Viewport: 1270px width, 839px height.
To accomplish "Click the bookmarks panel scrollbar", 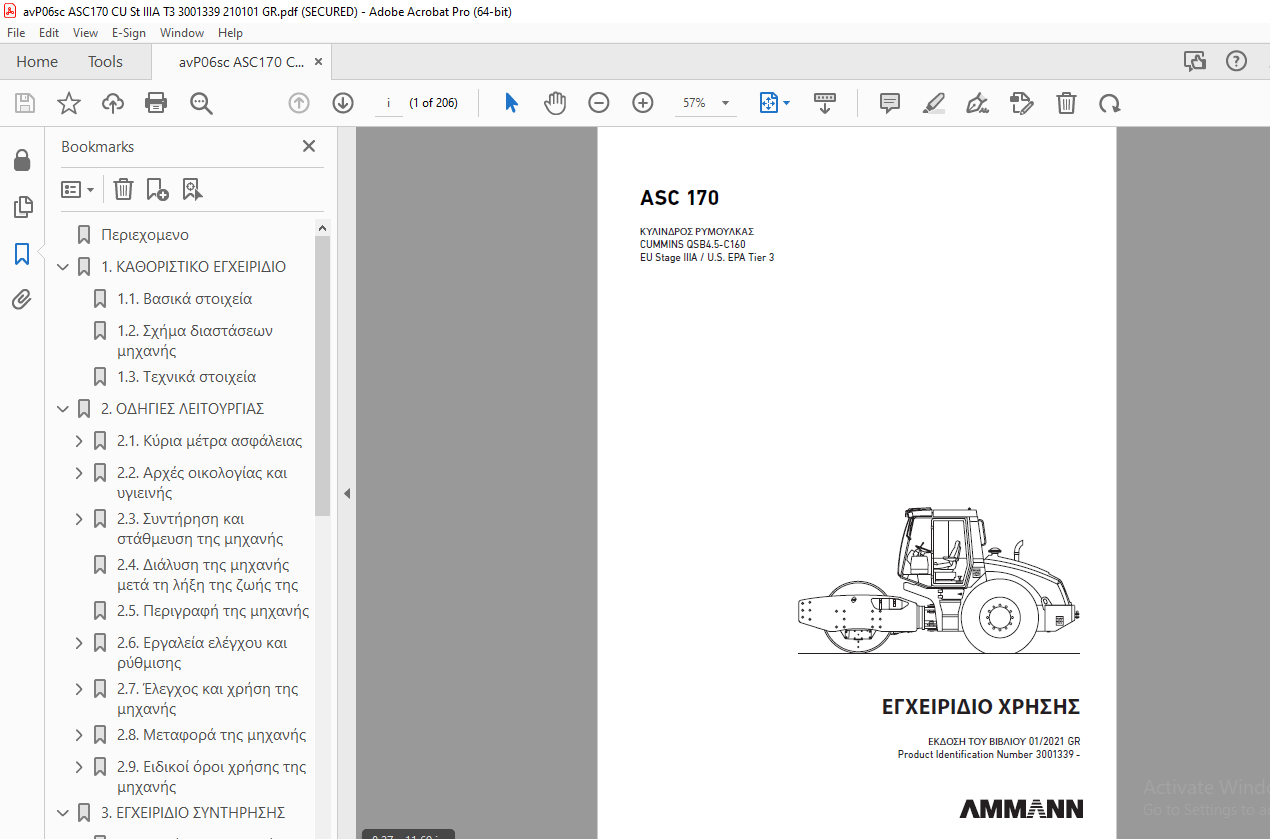I will [x=322, y=375].
